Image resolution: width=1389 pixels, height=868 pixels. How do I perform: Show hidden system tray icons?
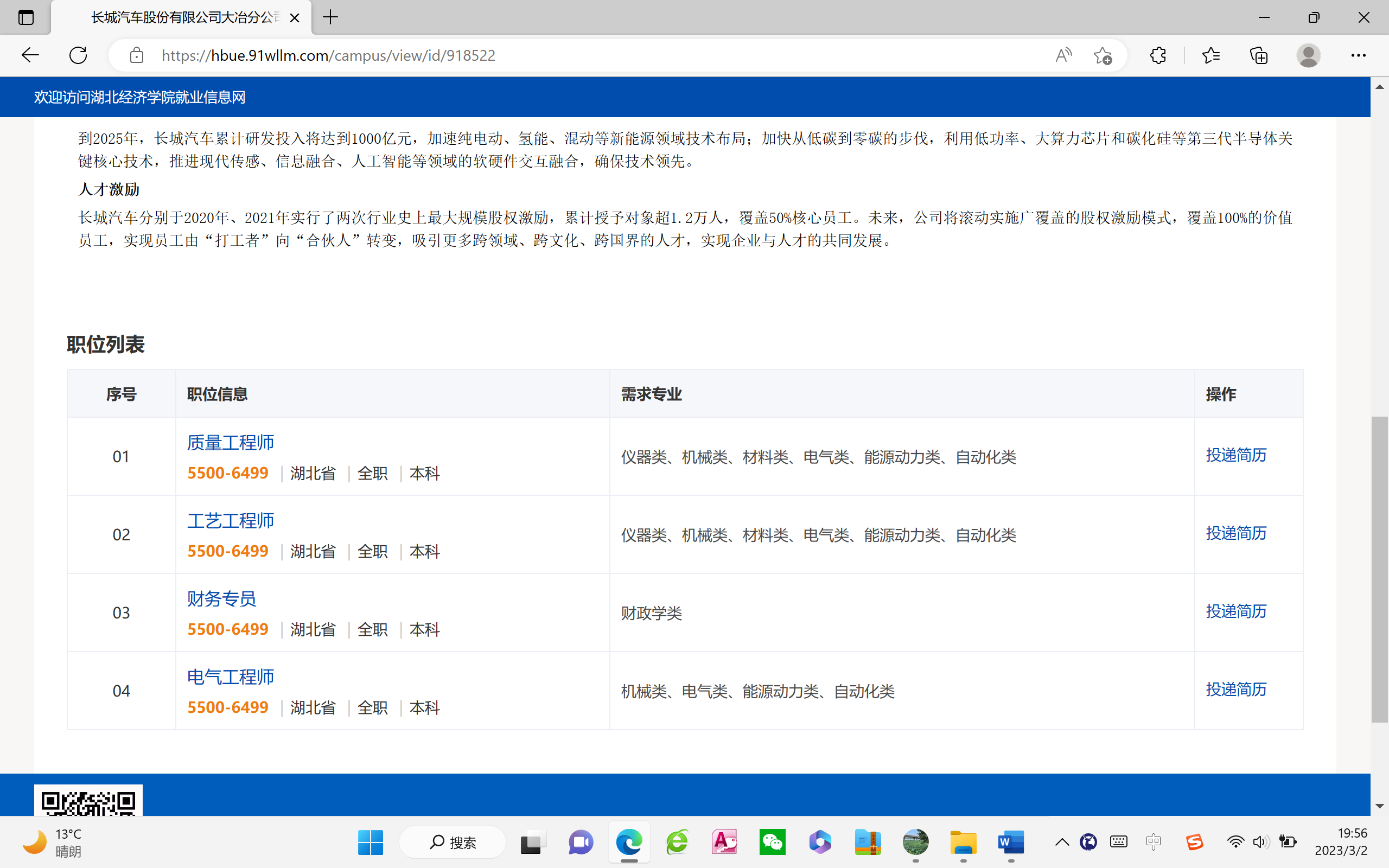tap(1062, 842)
